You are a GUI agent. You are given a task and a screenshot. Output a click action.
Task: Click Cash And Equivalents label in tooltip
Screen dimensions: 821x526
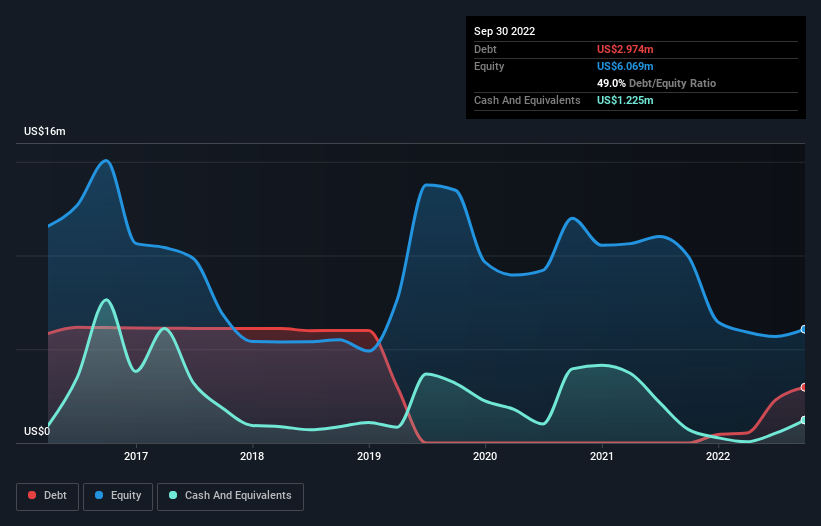point(527,100)
